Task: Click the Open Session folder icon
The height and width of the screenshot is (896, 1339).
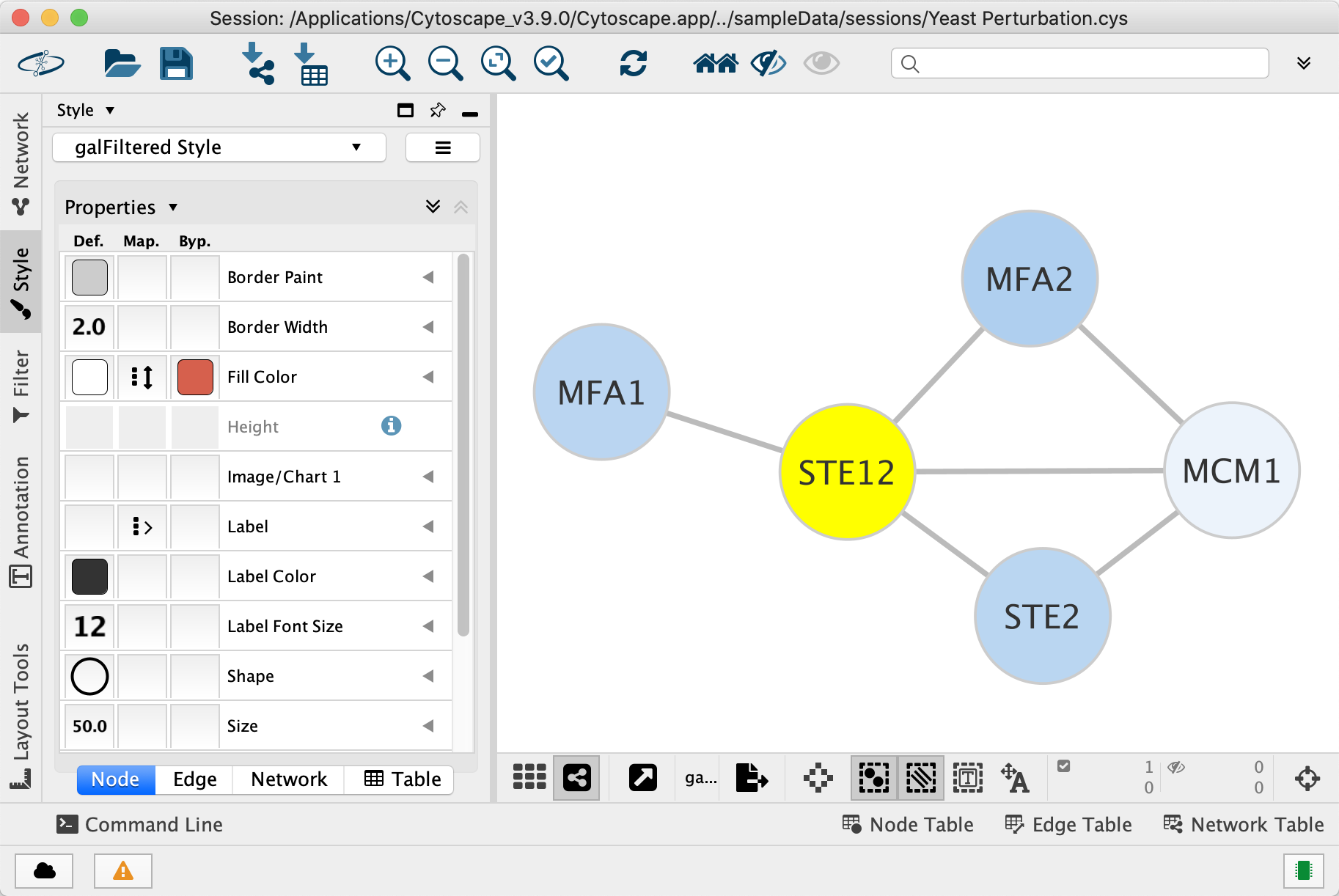Action: point(122,63)
